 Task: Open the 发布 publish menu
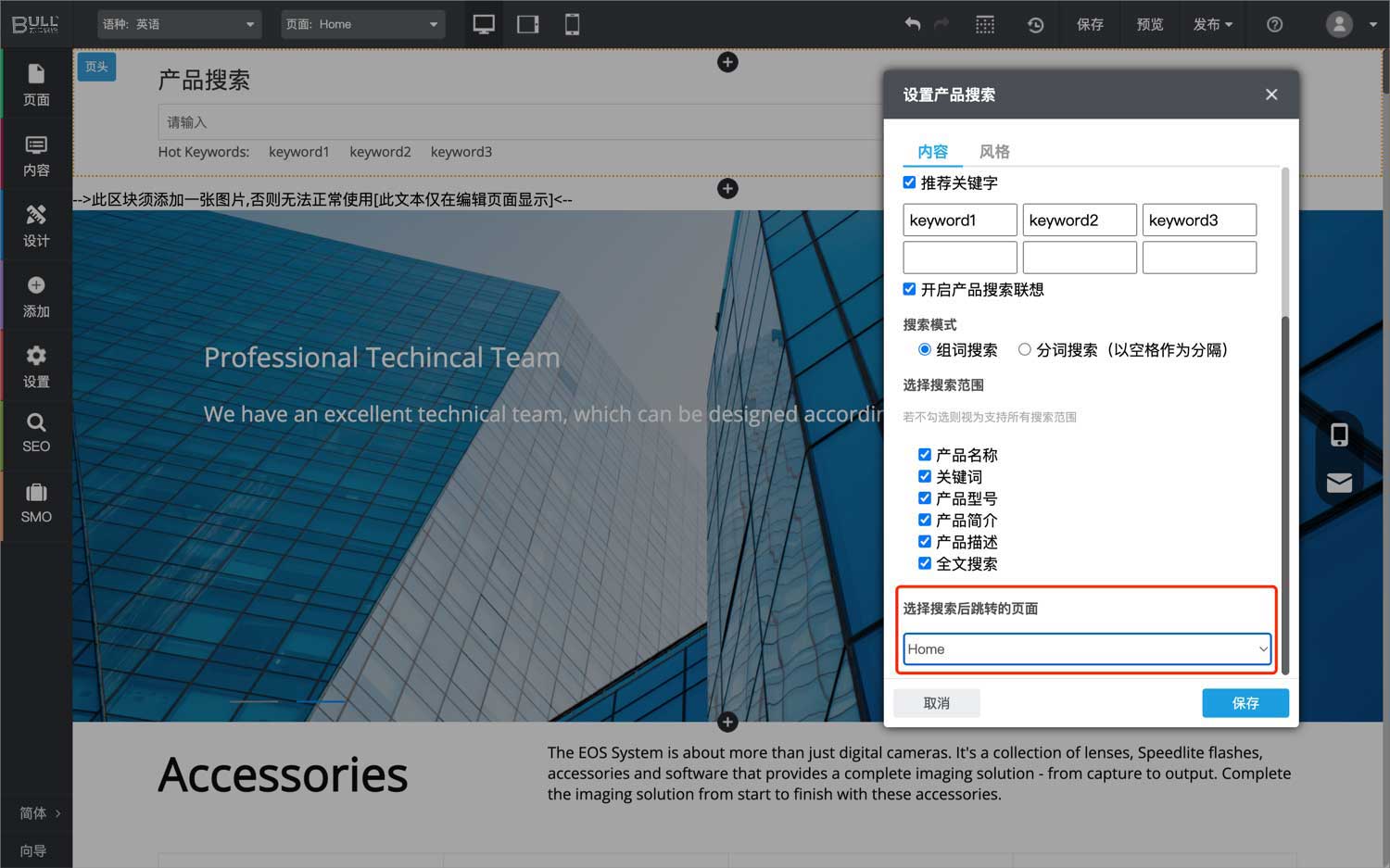tap(1212, 24)
